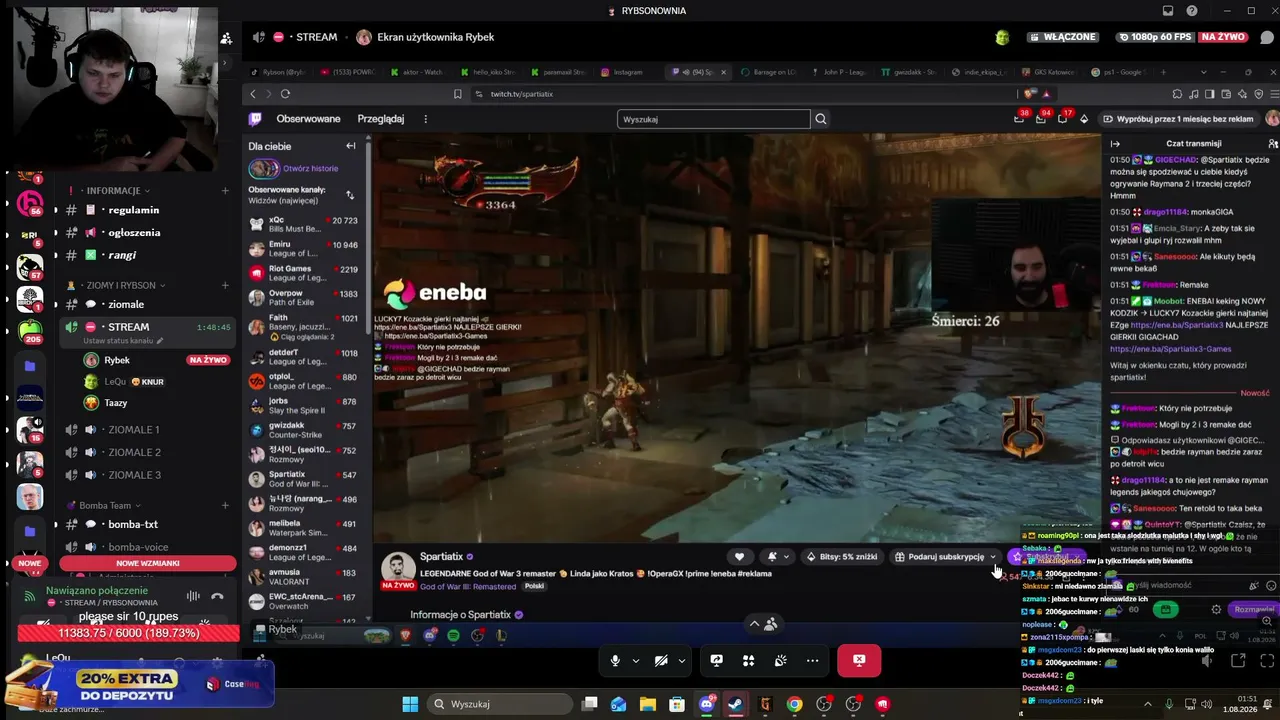Viewport: 1280px width, 720px height.
Task: Click the screen share button
Action: click(x=716, y=660)
